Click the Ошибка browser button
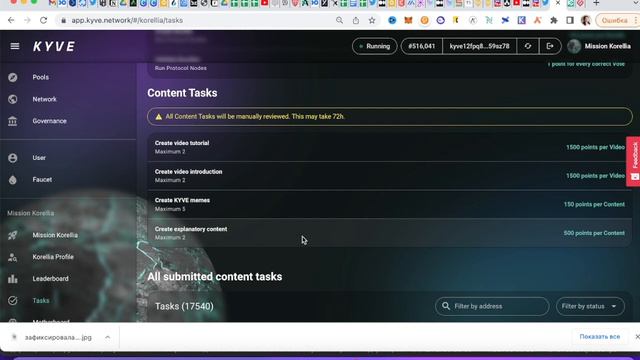 pyautogui.click(x=615, y=20)
